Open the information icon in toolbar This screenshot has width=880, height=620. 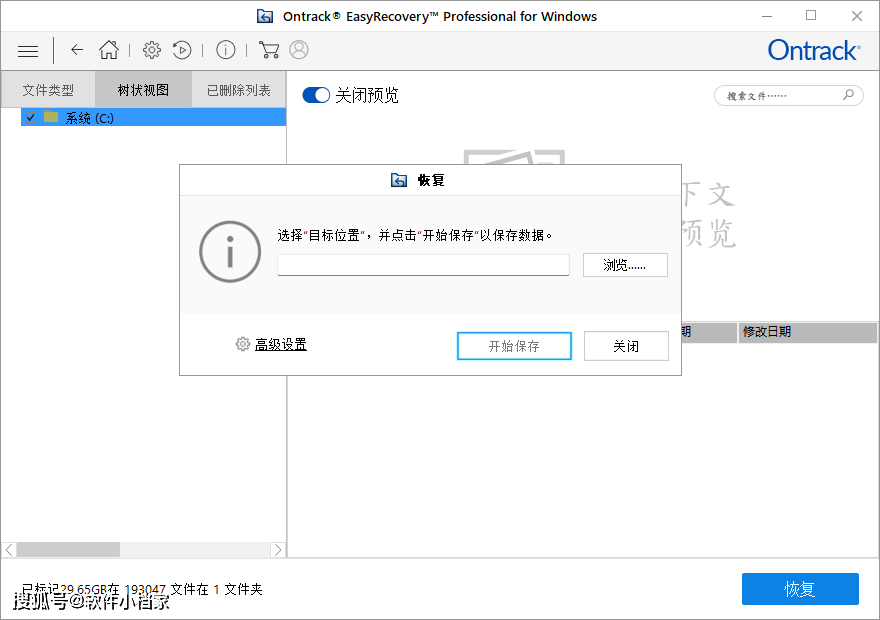[226, 50]
